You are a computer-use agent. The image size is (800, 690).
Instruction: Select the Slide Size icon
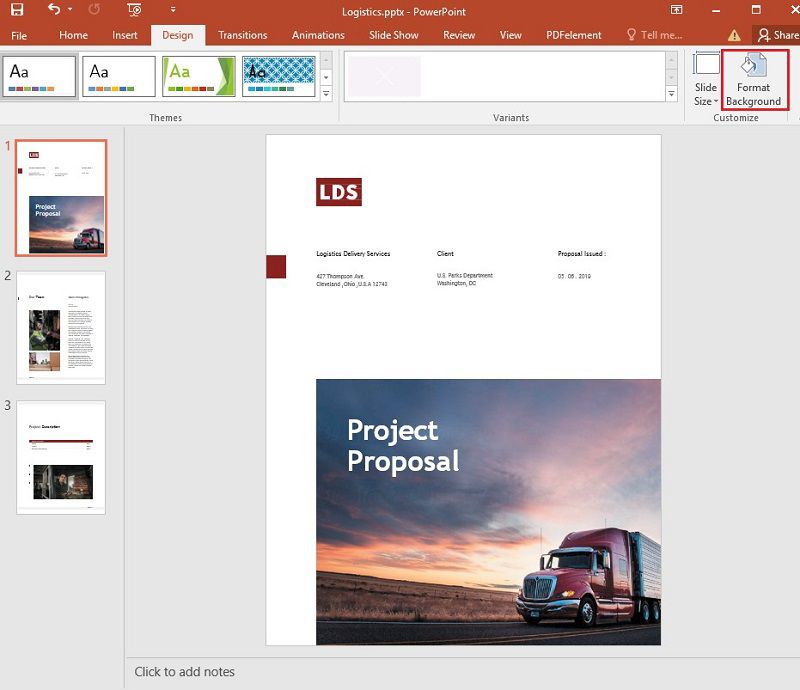707,65
